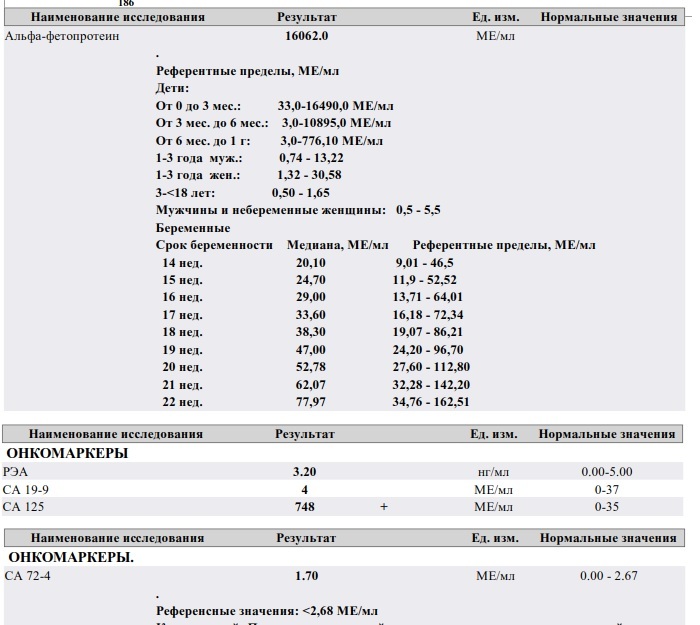Click the first Нормальные значения column header
The image size is (700, 625).
pos(609,17)
